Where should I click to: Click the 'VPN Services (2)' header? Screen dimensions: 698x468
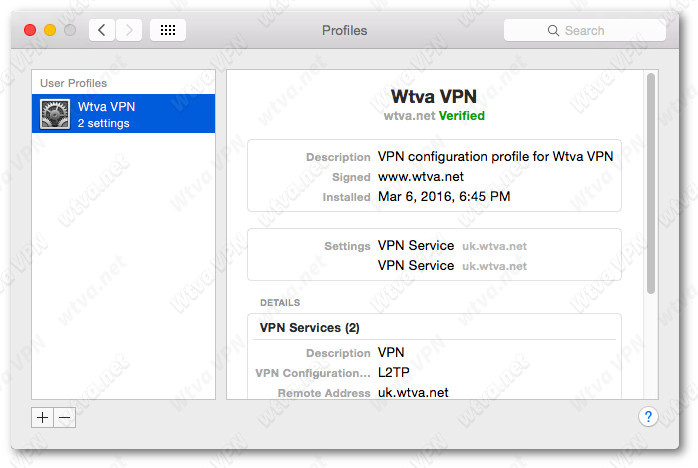(310, 328)
